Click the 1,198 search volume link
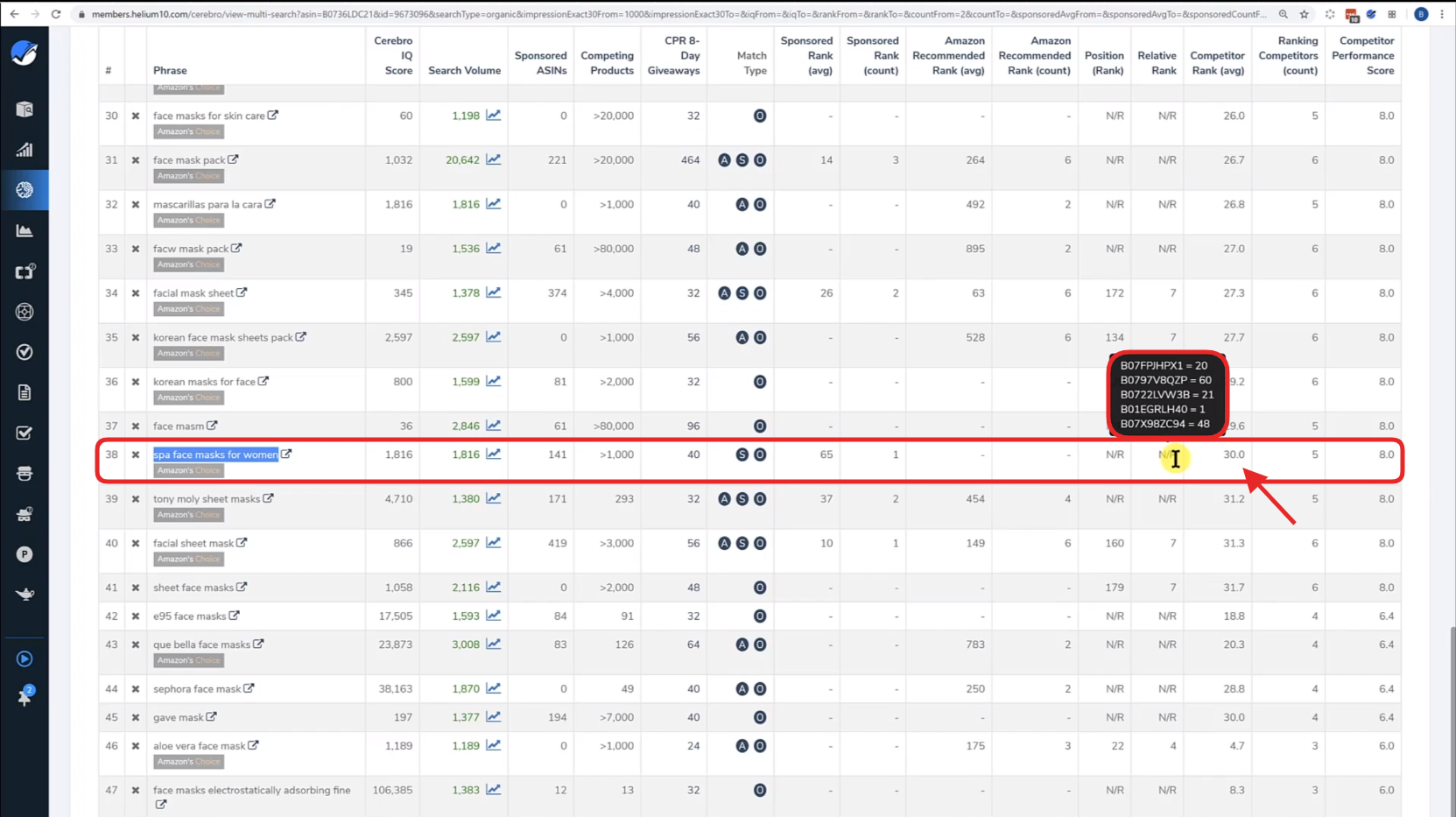 (464, 115)
